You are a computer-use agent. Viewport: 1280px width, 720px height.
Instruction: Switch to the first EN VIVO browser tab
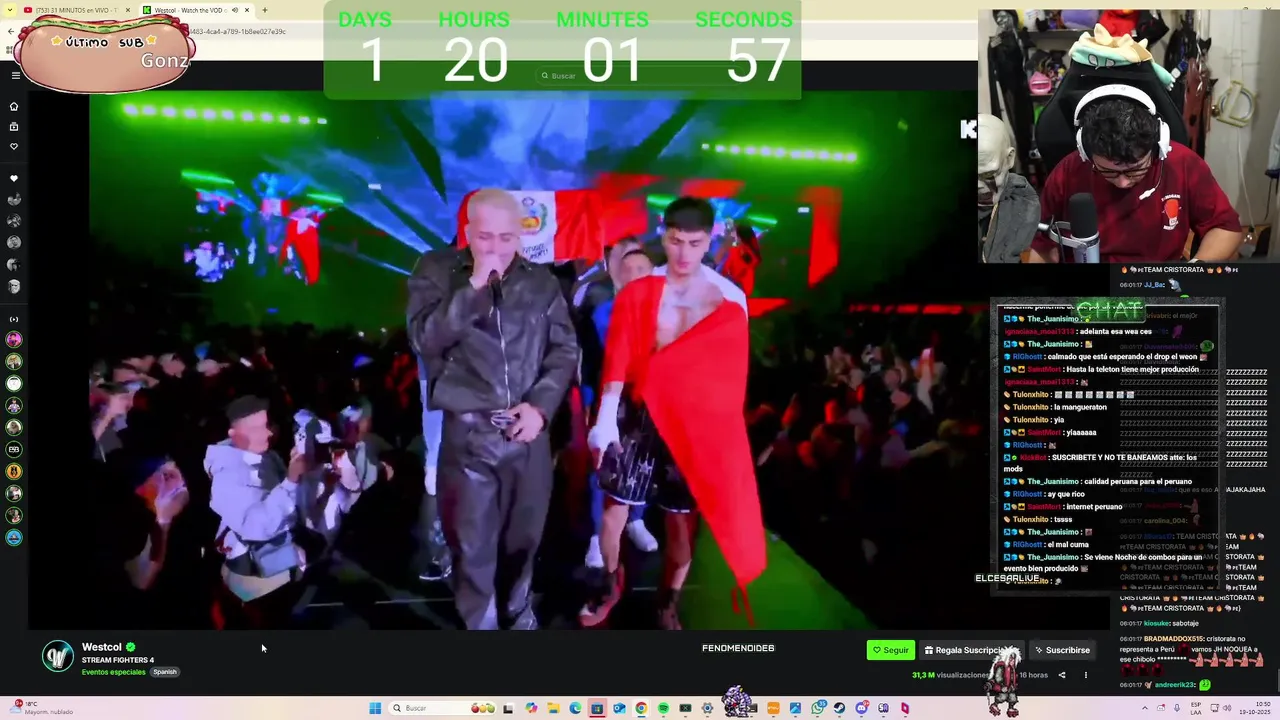tap(75, 10)
